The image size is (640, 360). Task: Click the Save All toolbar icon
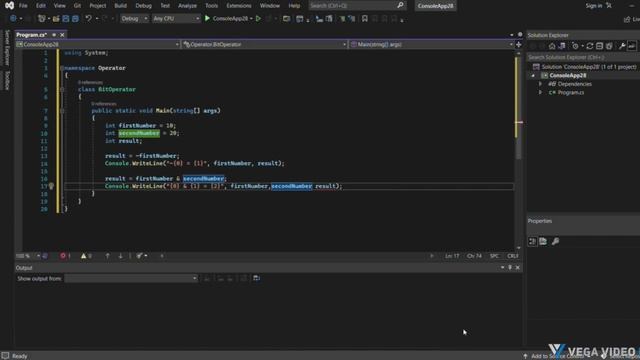(x=75, y=18)
